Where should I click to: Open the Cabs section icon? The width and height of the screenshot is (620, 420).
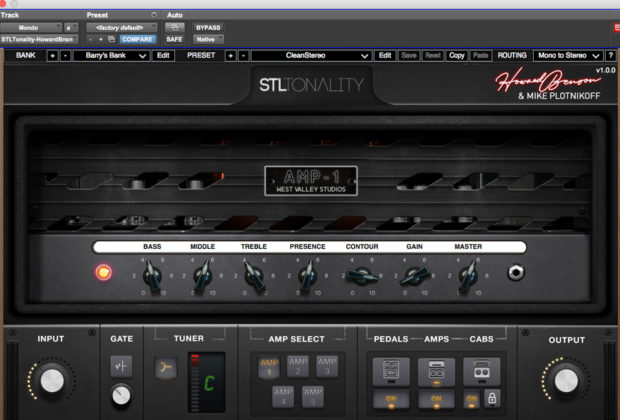pyautogui.click(x=482, y=371)
